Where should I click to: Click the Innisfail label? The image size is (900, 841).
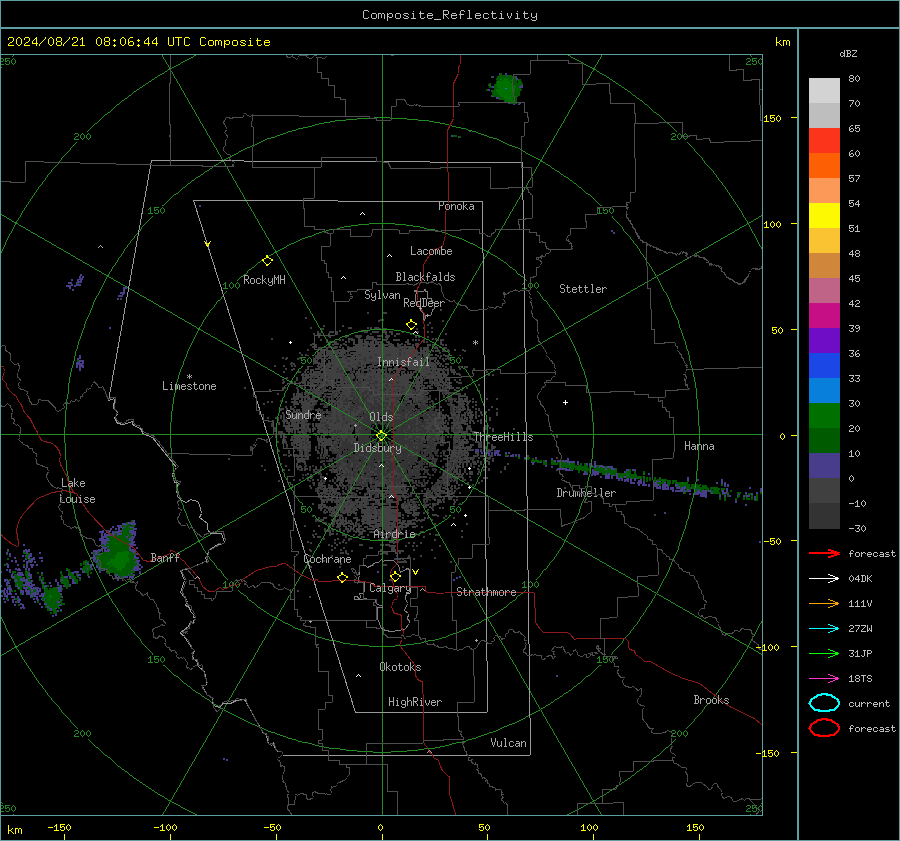pos(403,362)
